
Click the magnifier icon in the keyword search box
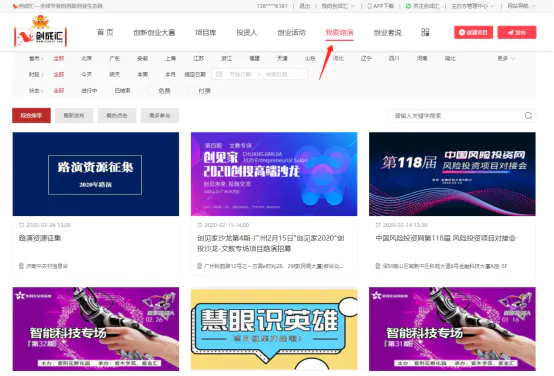tap(528, 116)
